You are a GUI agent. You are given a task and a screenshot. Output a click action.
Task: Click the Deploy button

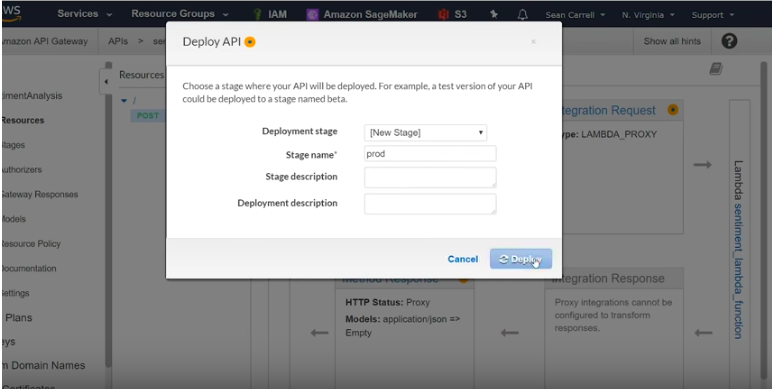pyautogui.click(x=520, y=259)
